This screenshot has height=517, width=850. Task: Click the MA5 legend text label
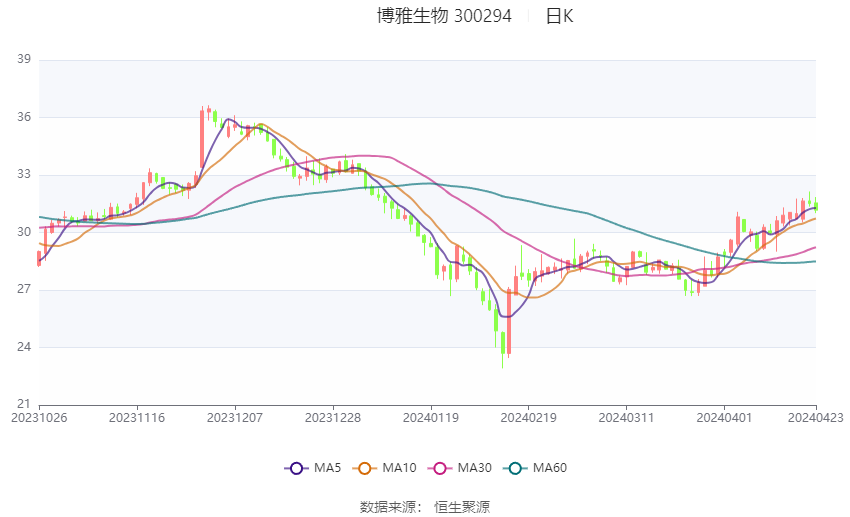[x=327, y=468]
